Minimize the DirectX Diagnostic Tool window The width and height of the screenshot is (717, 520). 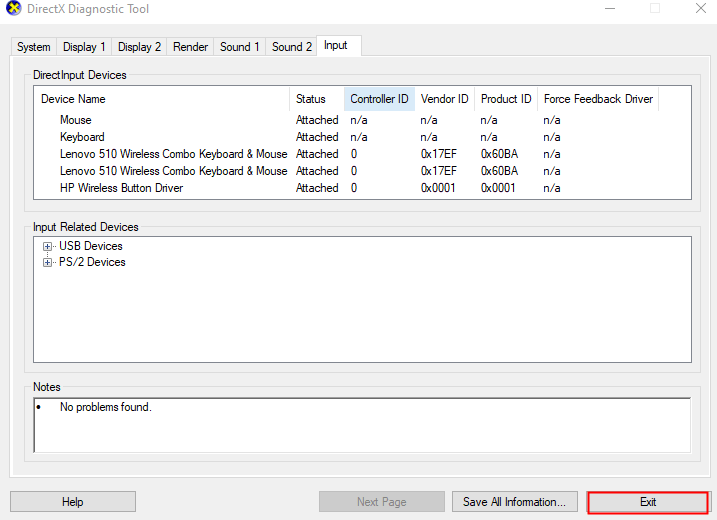coord(609,10)
